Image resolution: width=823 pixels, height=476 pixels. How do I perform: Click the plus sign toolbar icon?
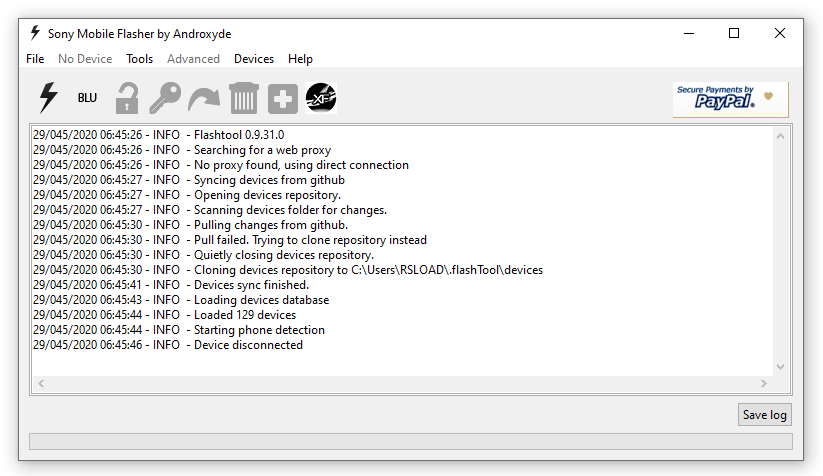[x=283, y=99]
